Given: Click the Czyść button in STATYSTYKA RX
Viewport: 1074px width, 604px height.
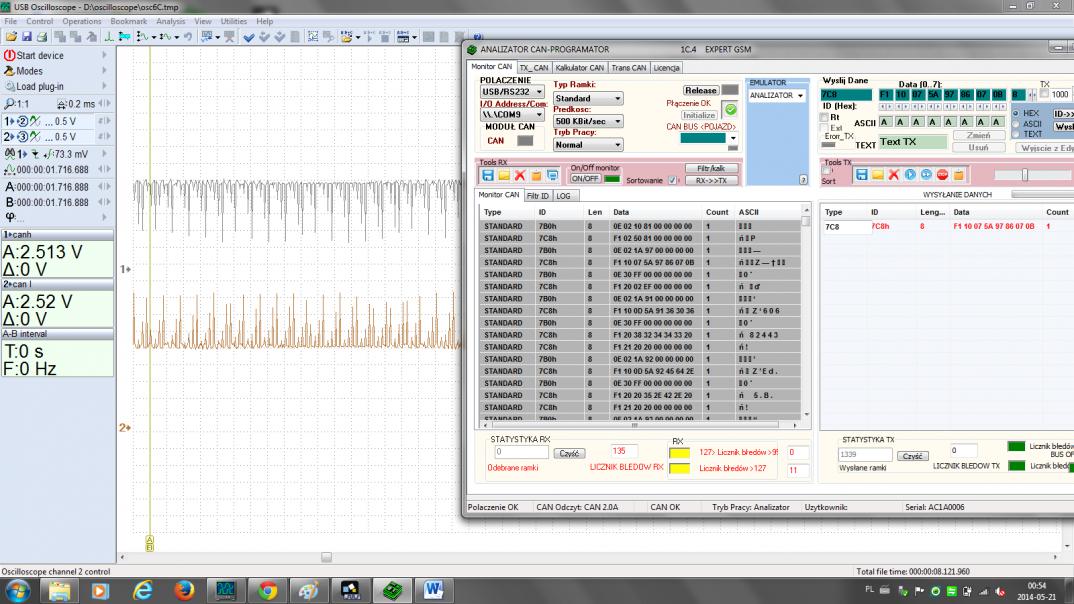Looking at the screenshot, I should (568, 453).
